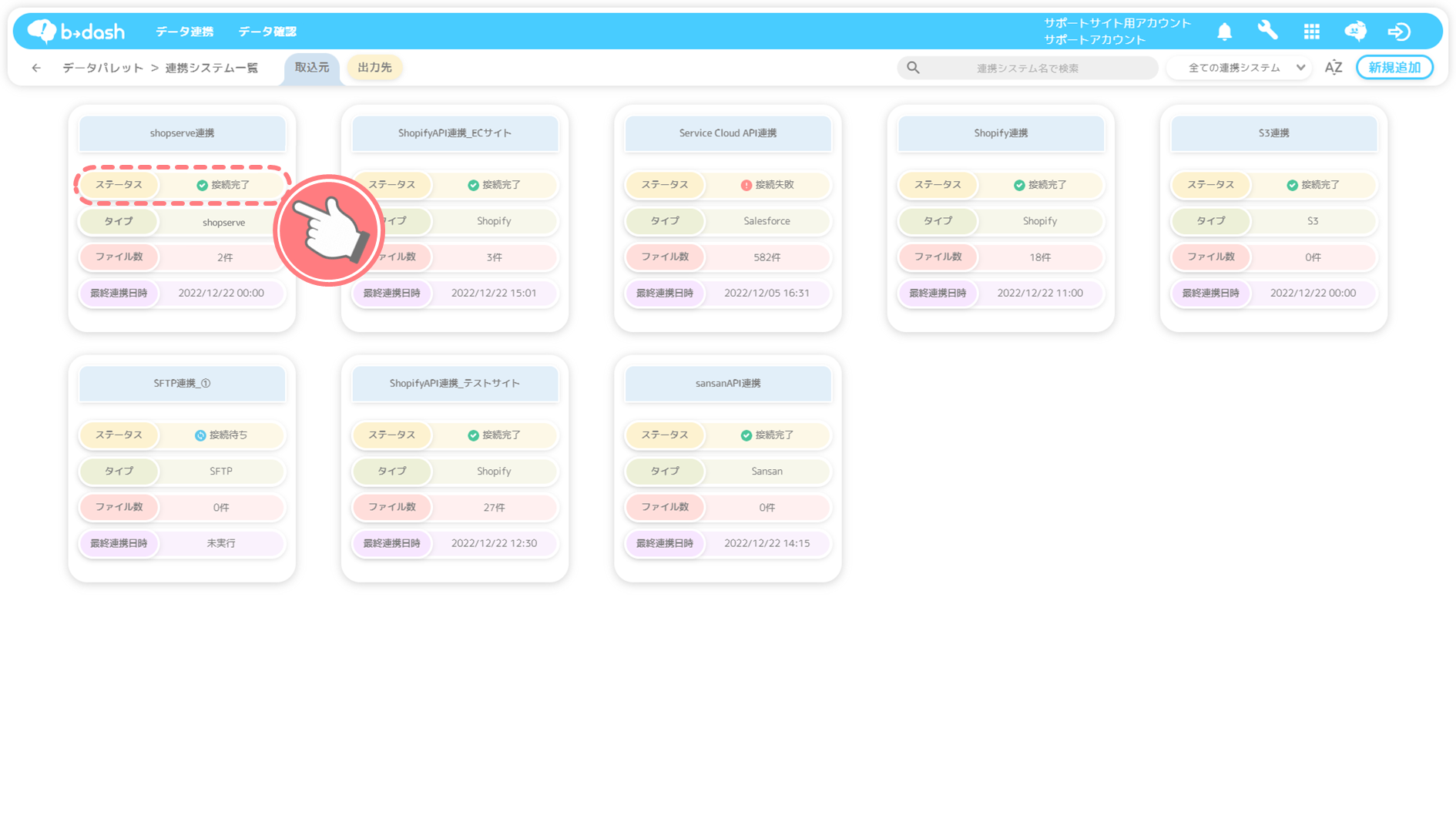Click the 最終連携日時 label in S3連携 card
Screen dimensions: 1456x819
click(1210, 294)
